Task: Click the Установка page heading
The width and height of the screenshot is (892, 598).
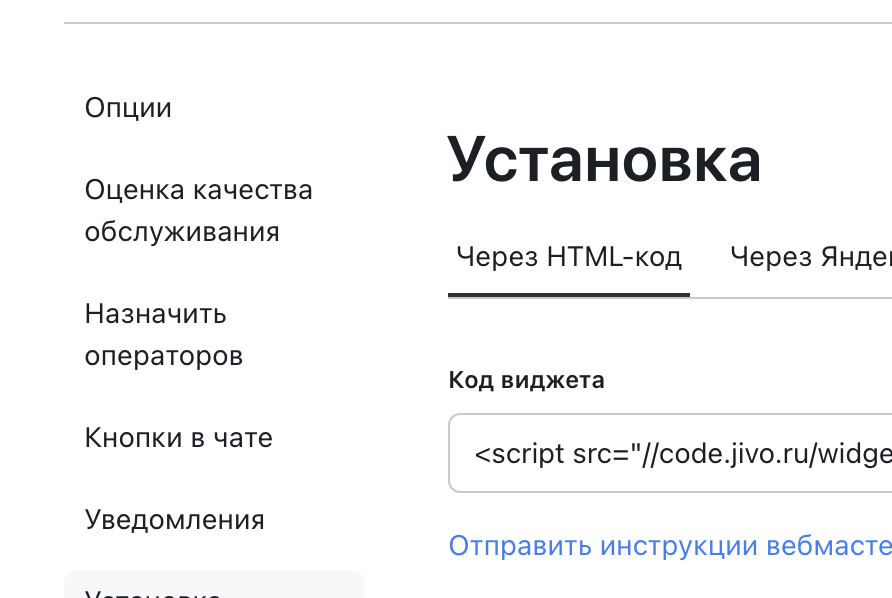Action: 604,160
